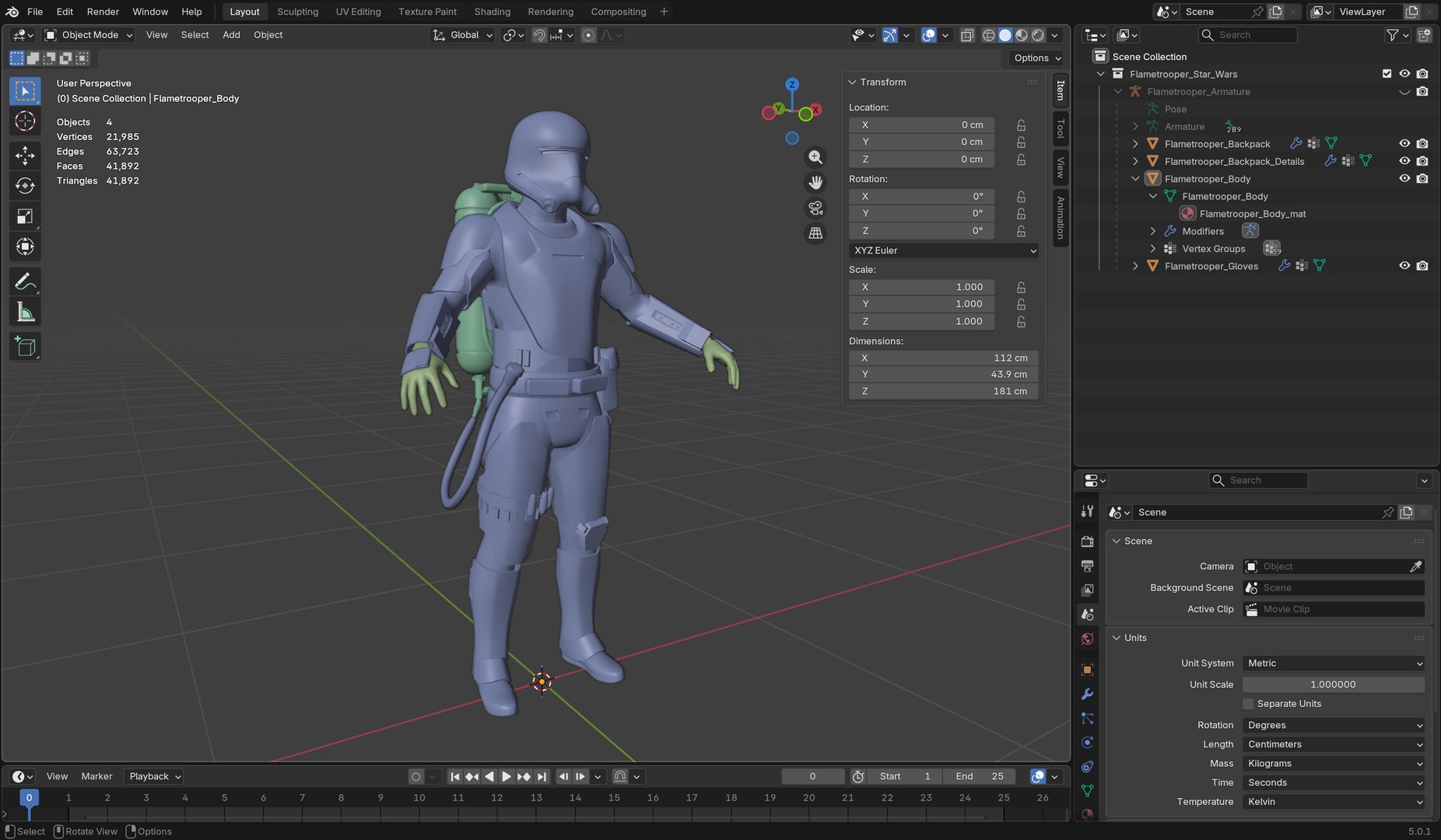Open the Unit System Metric dropdown
The width and height of the screenshot is (1441, 840).
coord(1334,663)
